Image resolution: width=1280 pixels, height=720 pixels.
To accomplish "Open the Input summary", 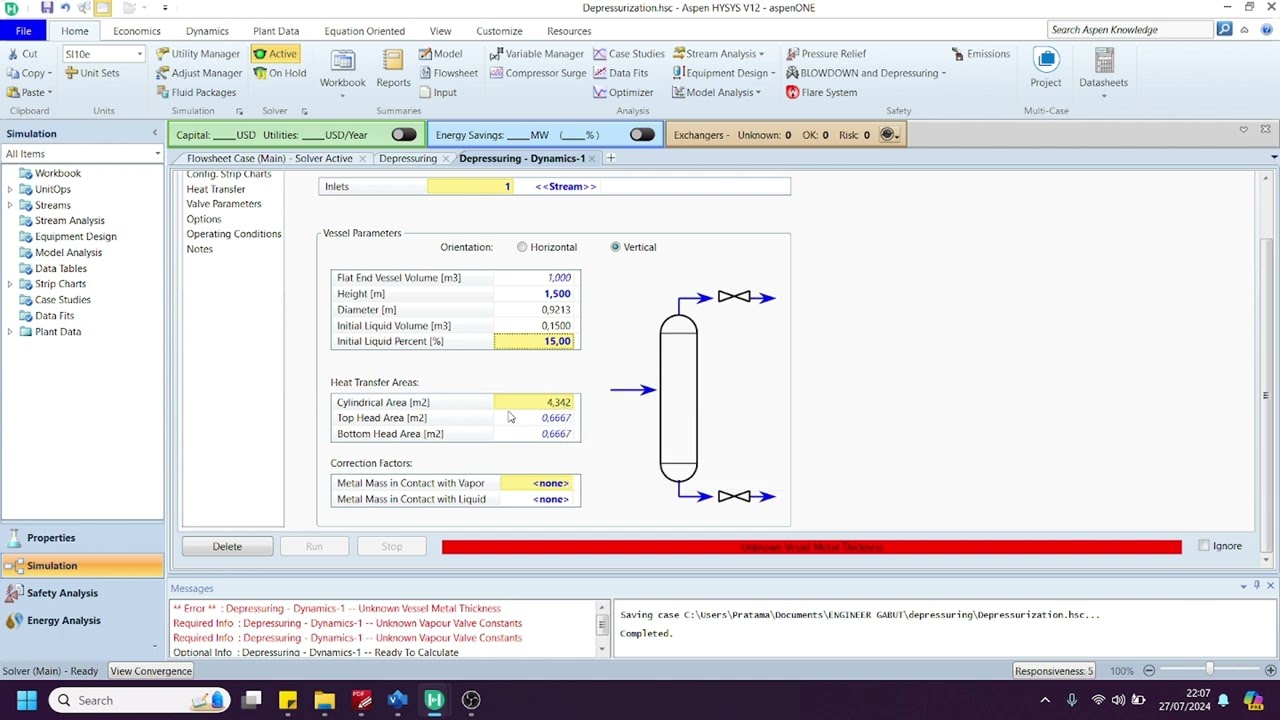I will pos(437,92).
